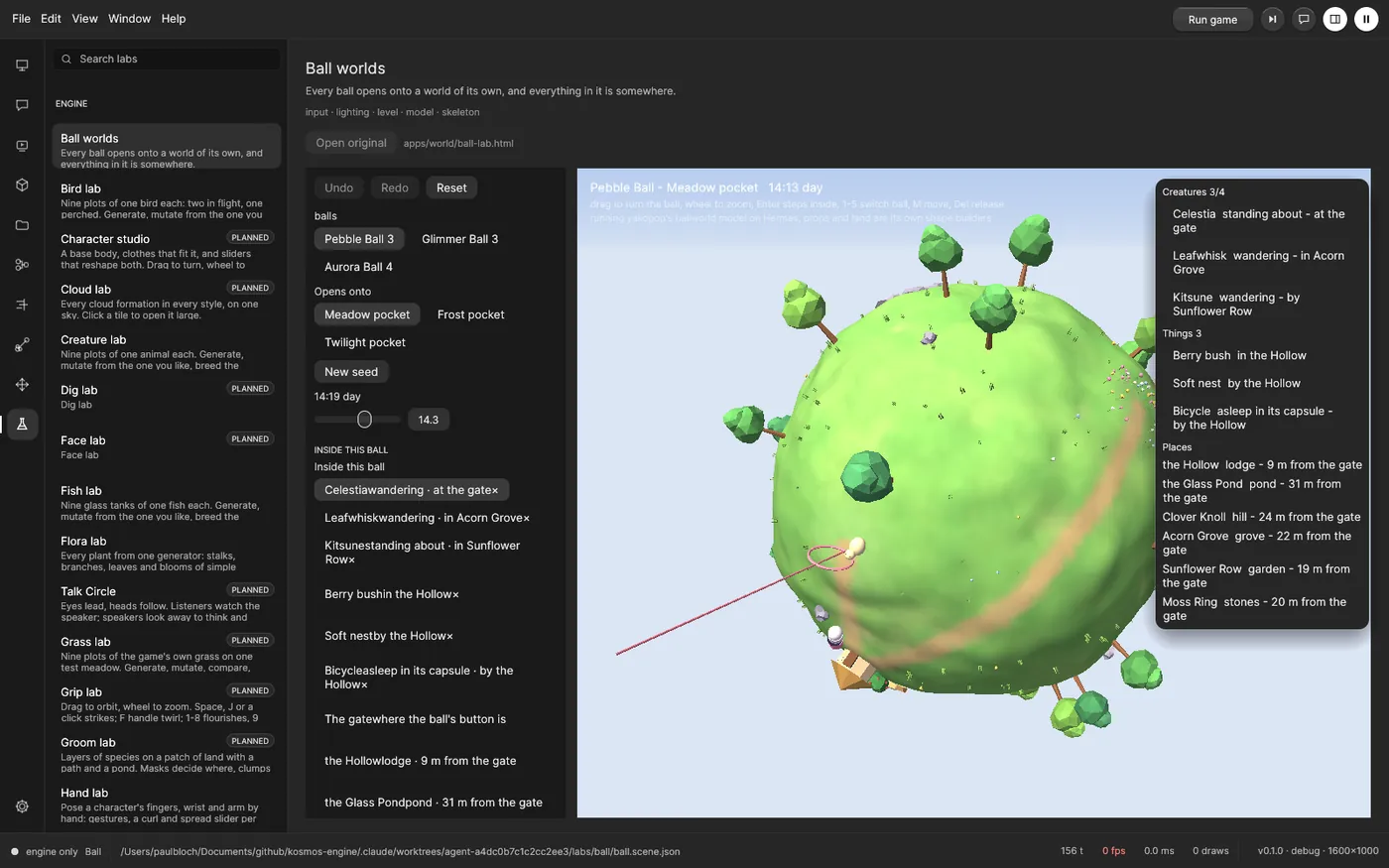This screenshot has width=1389, height=868.
Task: Select the four-arrow move icon in left sidebar
Action: click(22, 384)
